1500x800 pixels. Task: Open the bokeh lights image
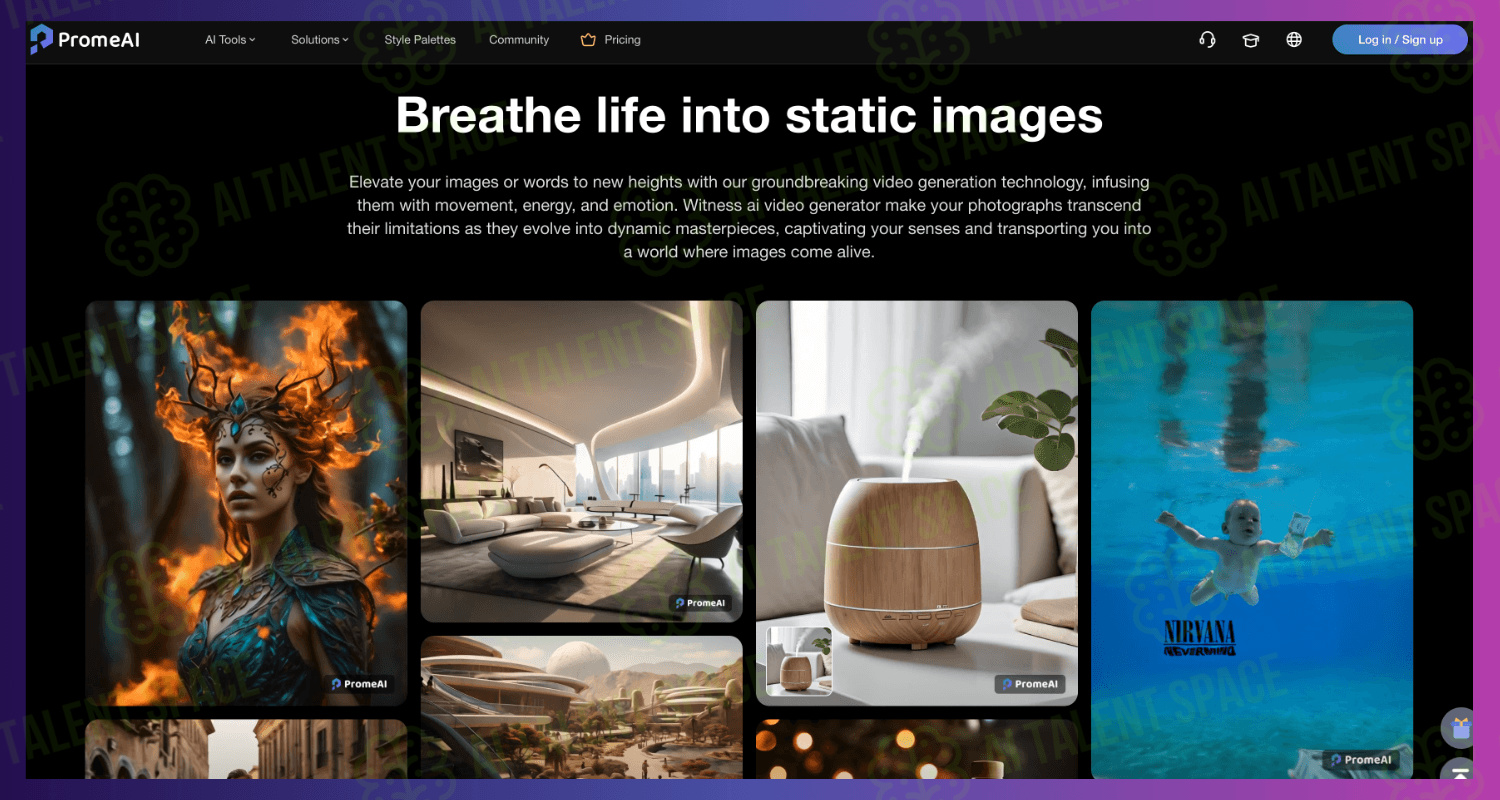(917, 749)
